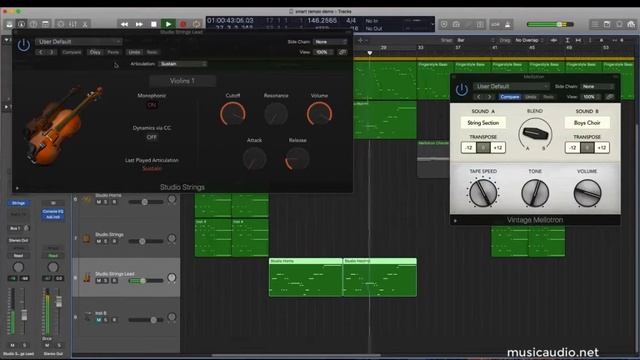Click the Mellotron Tape Speed knob
Image resolution: width=640 pixels, height=360 pixels.
tap(483, 193)
